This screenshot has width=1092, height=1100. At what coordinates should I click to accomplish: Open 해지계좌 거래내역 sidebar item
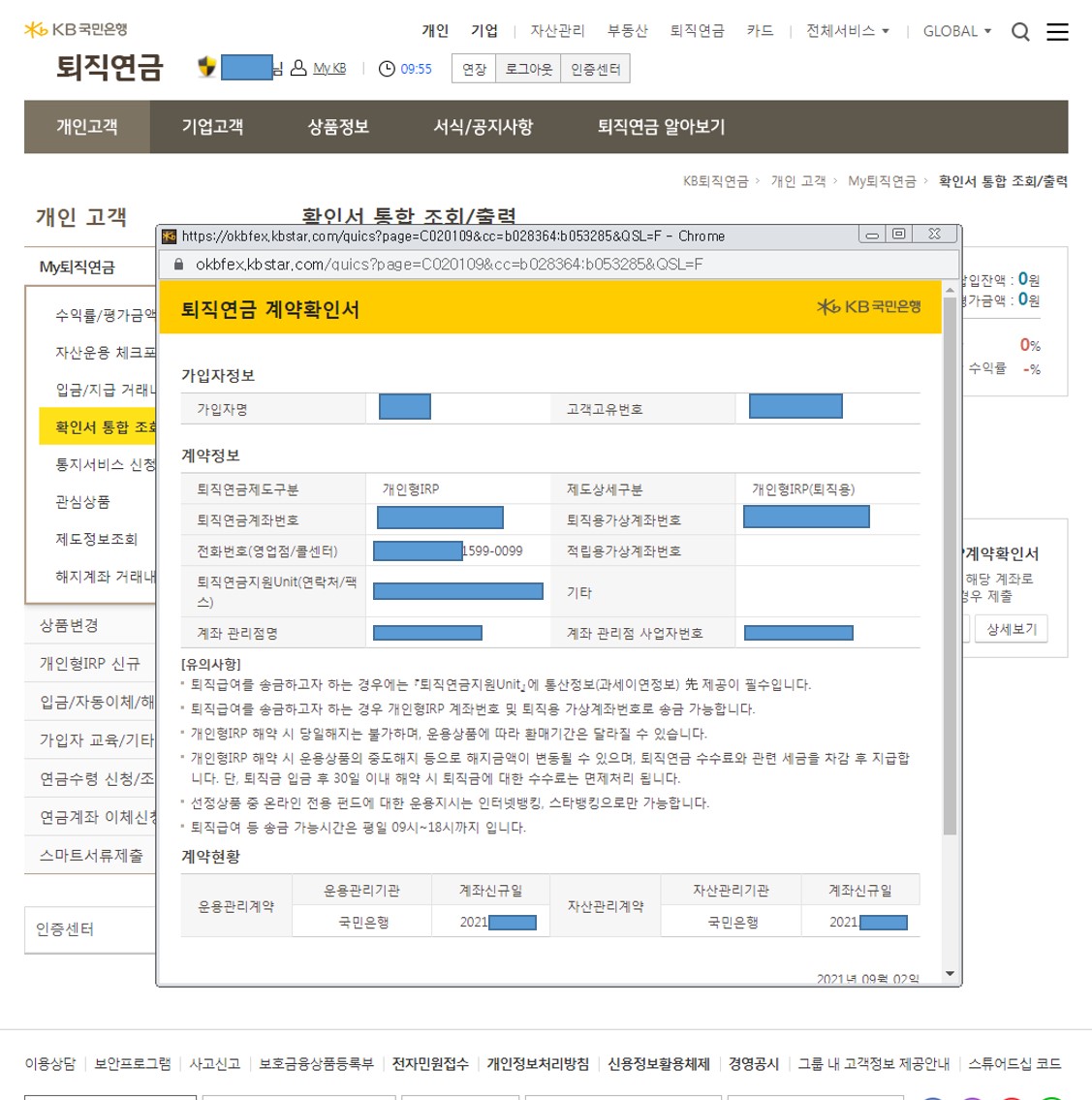point(106,577)
